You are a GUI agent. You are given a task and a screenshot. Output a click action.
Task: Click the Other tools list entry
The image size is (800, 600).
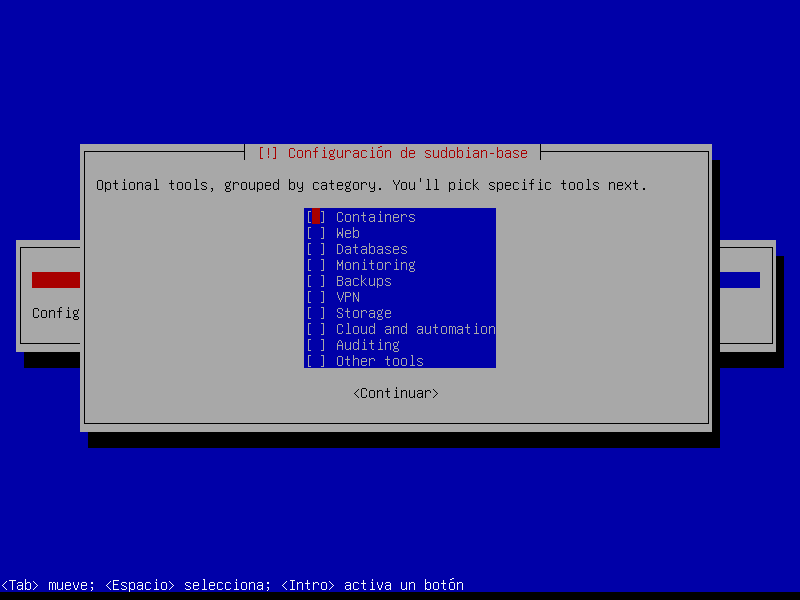pos(400,361)
